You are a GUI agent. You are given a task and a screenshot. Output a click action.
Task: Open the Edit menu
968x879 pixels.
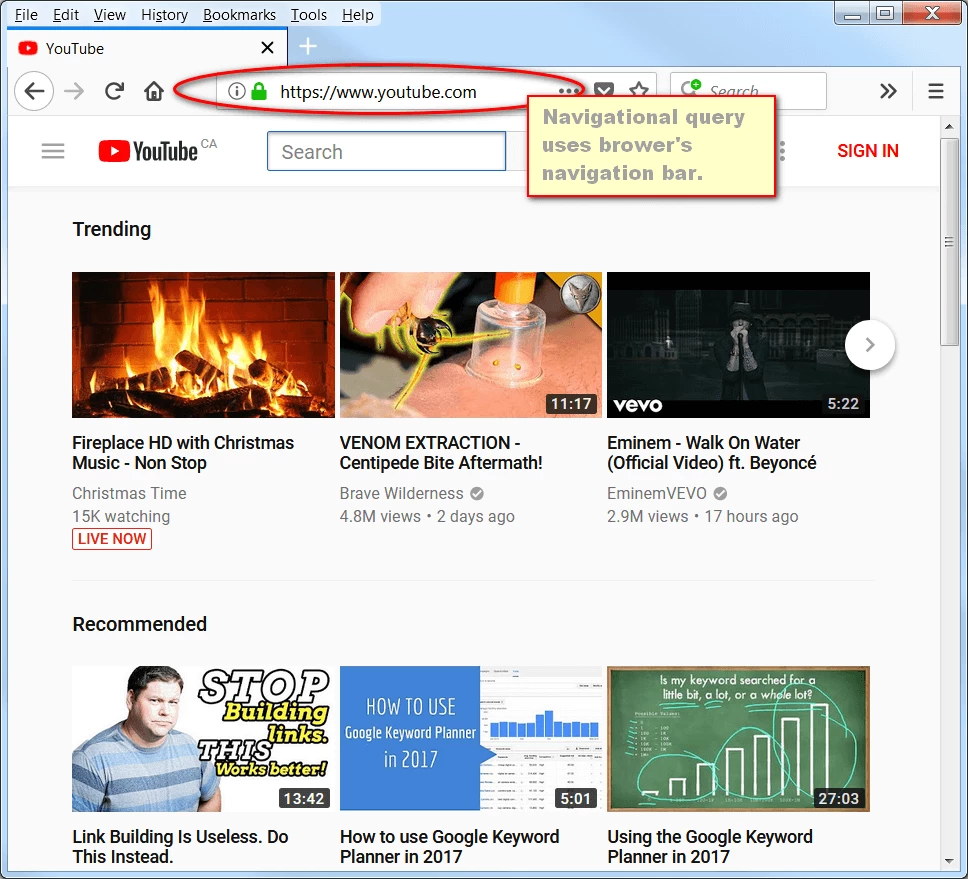65,14
